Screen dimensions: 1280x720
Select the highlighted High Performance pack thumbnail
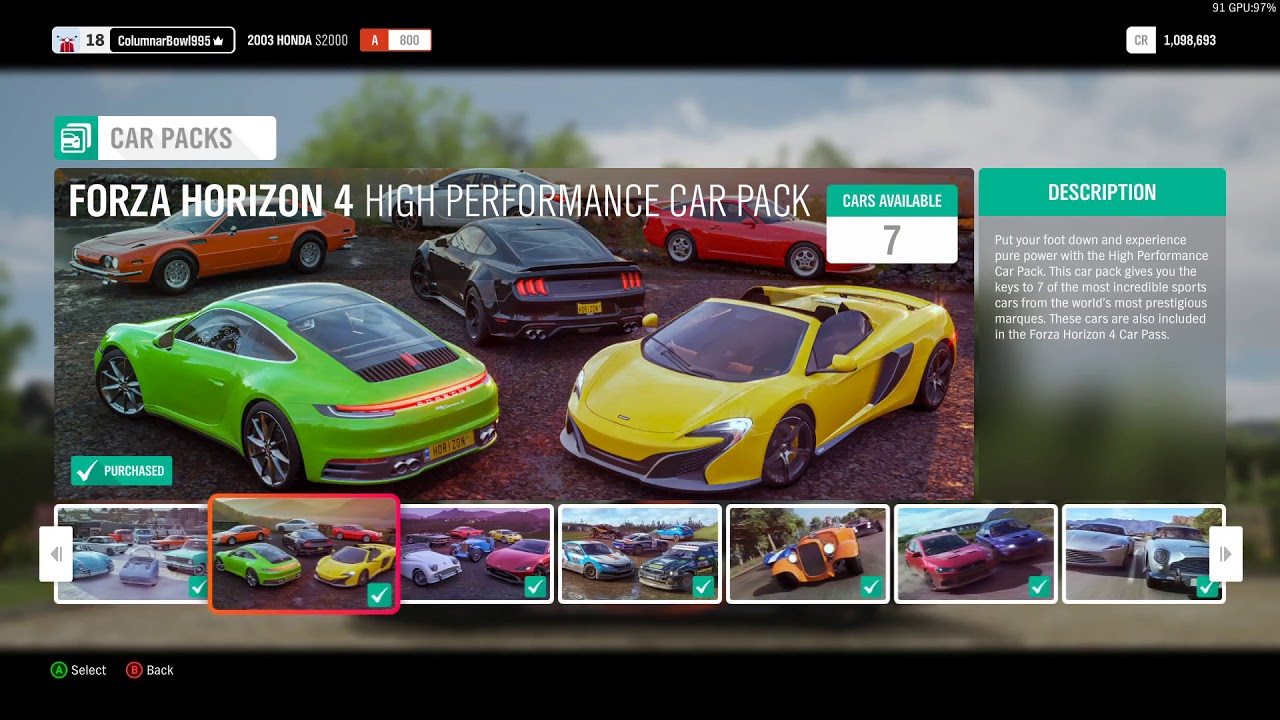(304, 553)
